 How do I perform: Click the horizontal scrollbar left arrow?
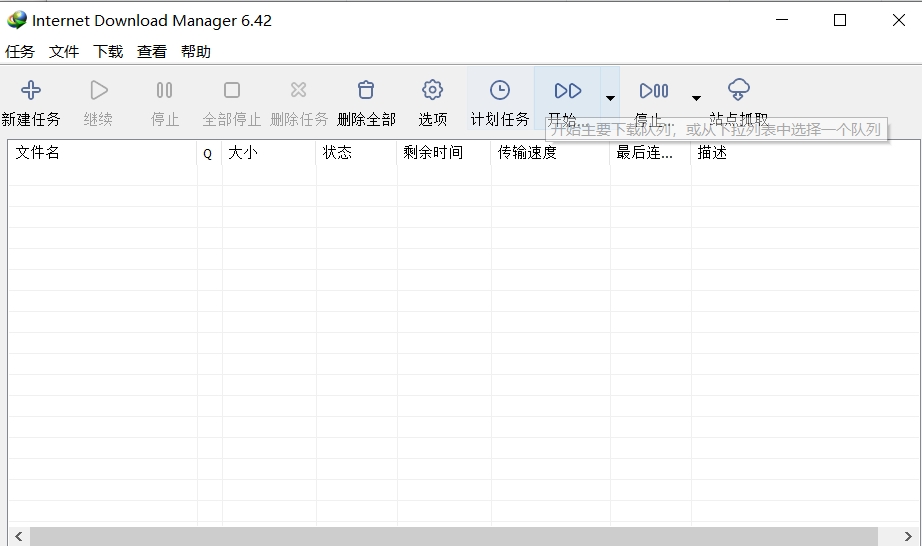(x=19, y=536)
